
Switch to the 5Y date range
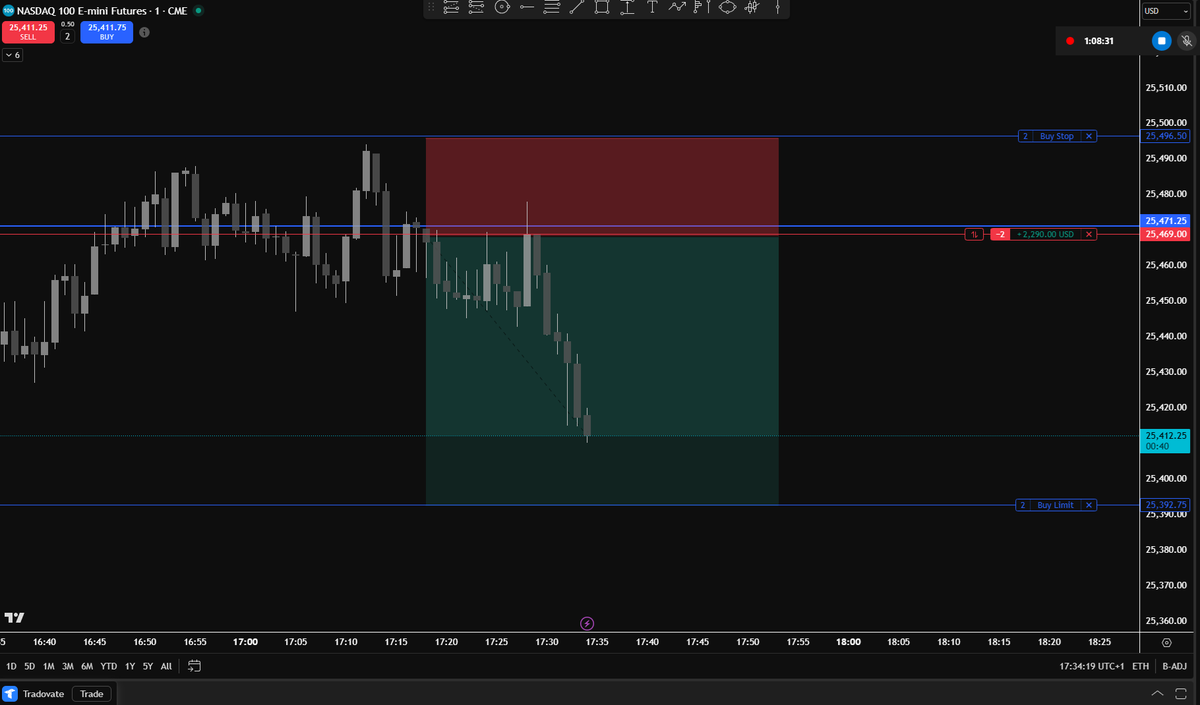(x=147, y=666)
